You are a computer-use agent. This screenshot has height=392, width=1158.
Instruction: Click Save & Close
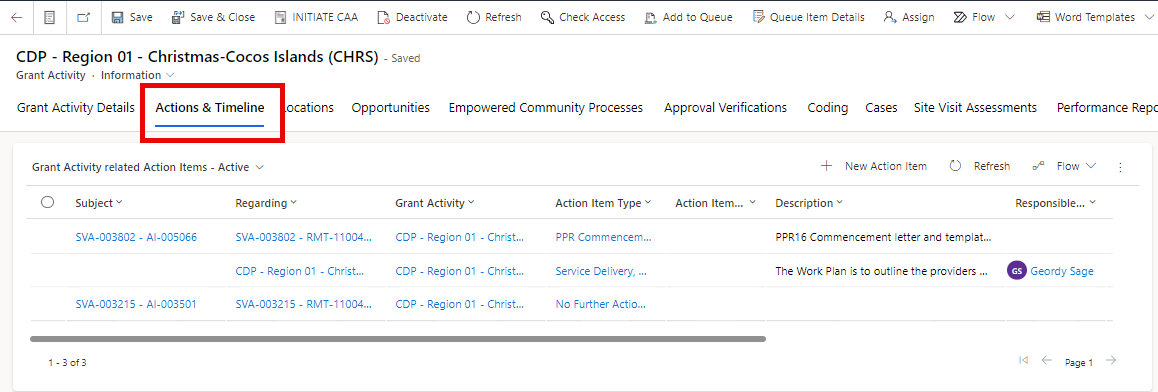pyautogui.click(x=213, y=17)
